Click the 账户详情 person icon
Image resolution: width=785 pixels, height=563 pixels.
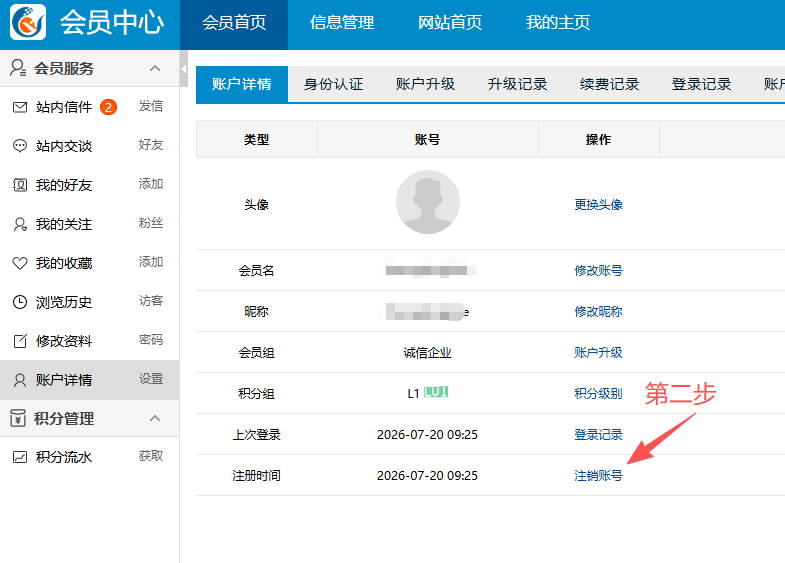tap(20, 380)
